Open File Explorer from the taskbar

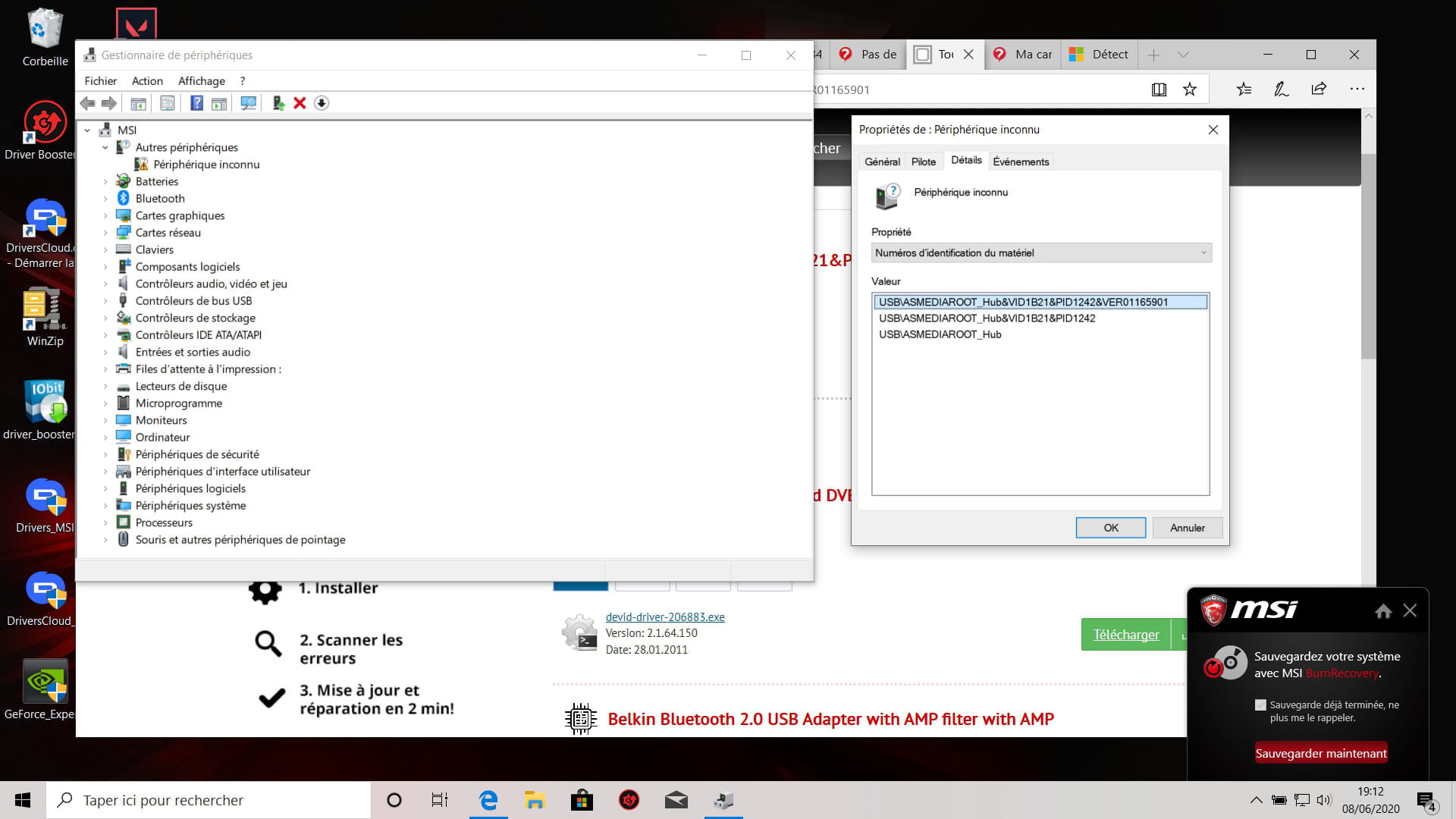pos(535,800)
